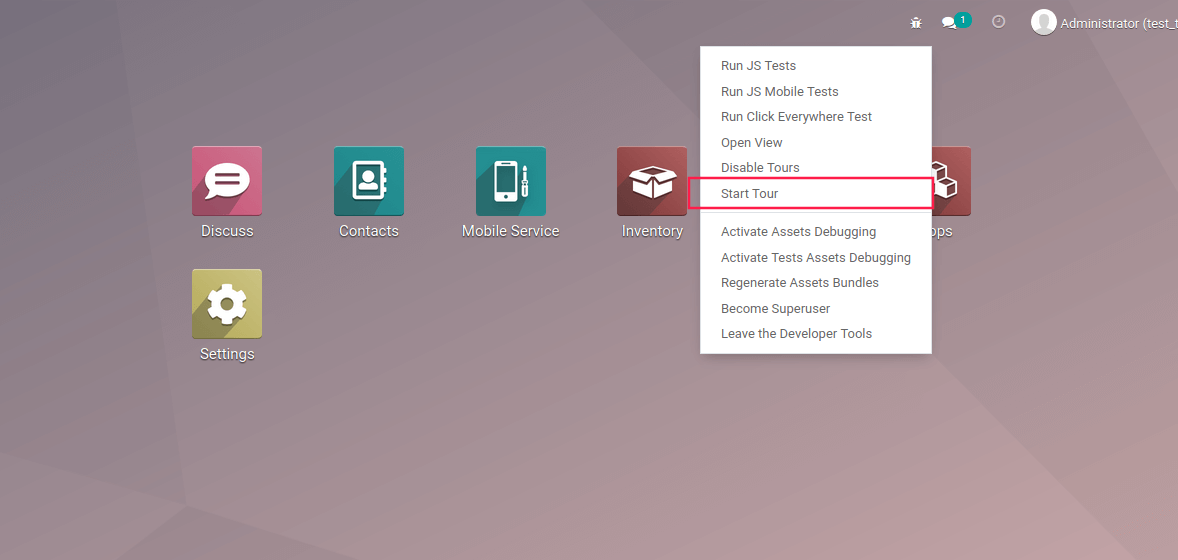Click the Administrator avatar picture
The height and width of the screenshot is (560, 1178).
(1044, 23)
